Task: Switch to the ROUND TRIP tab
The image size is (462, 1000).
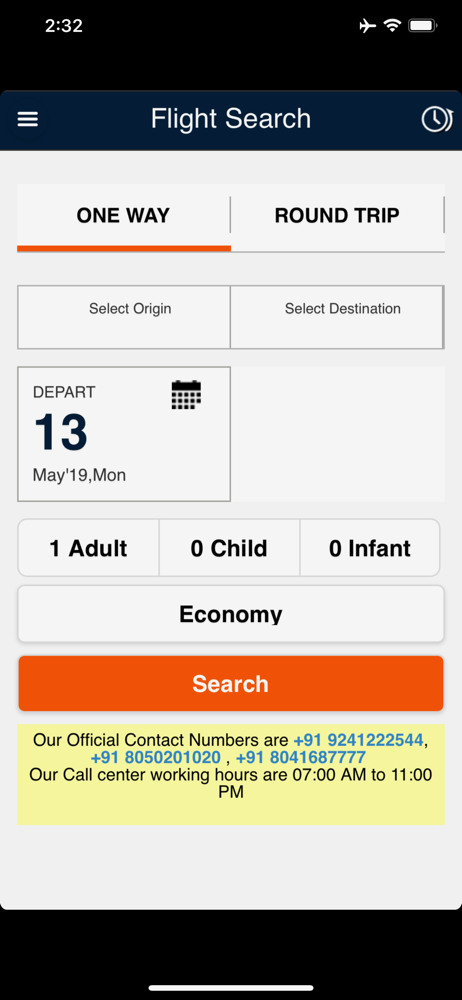Action: 337,216
